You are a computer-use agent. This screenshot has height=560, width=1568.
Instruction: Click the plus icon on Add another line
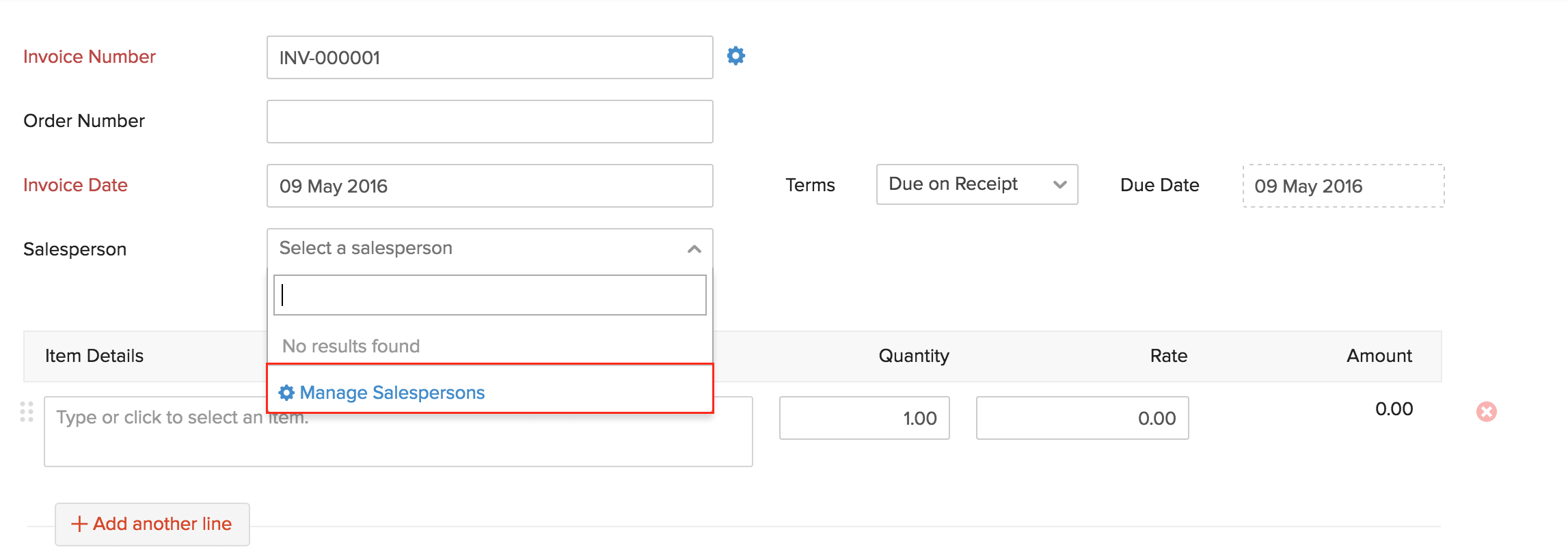(79, 524)
